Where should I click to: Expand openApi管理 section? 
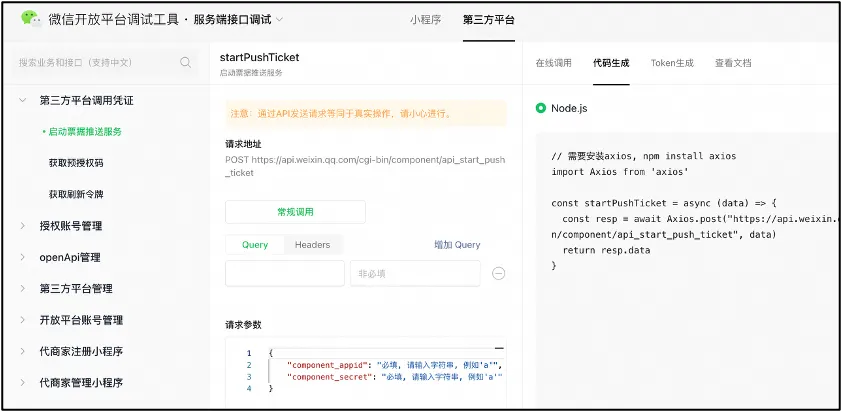pos(23,257)
